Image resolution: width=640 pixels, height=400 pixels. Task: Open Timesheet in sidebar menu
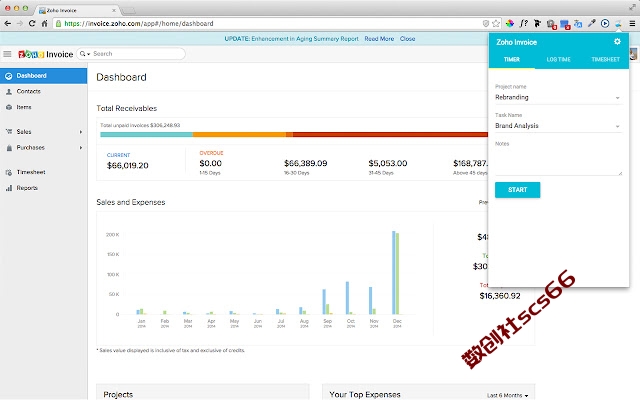click(43, 172)
